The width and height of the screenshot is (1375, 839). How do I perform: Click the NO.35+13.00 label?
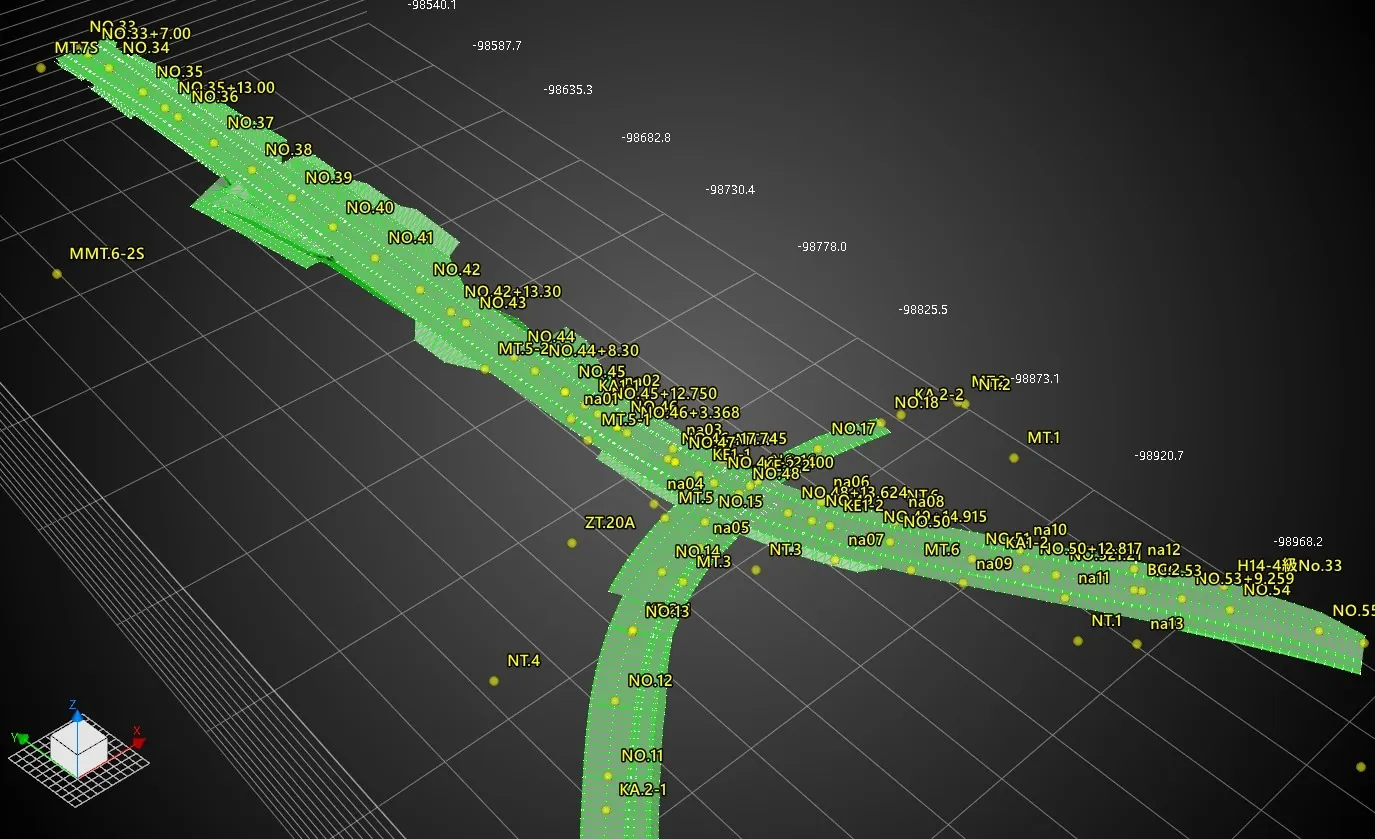click(x=226, y=88)
